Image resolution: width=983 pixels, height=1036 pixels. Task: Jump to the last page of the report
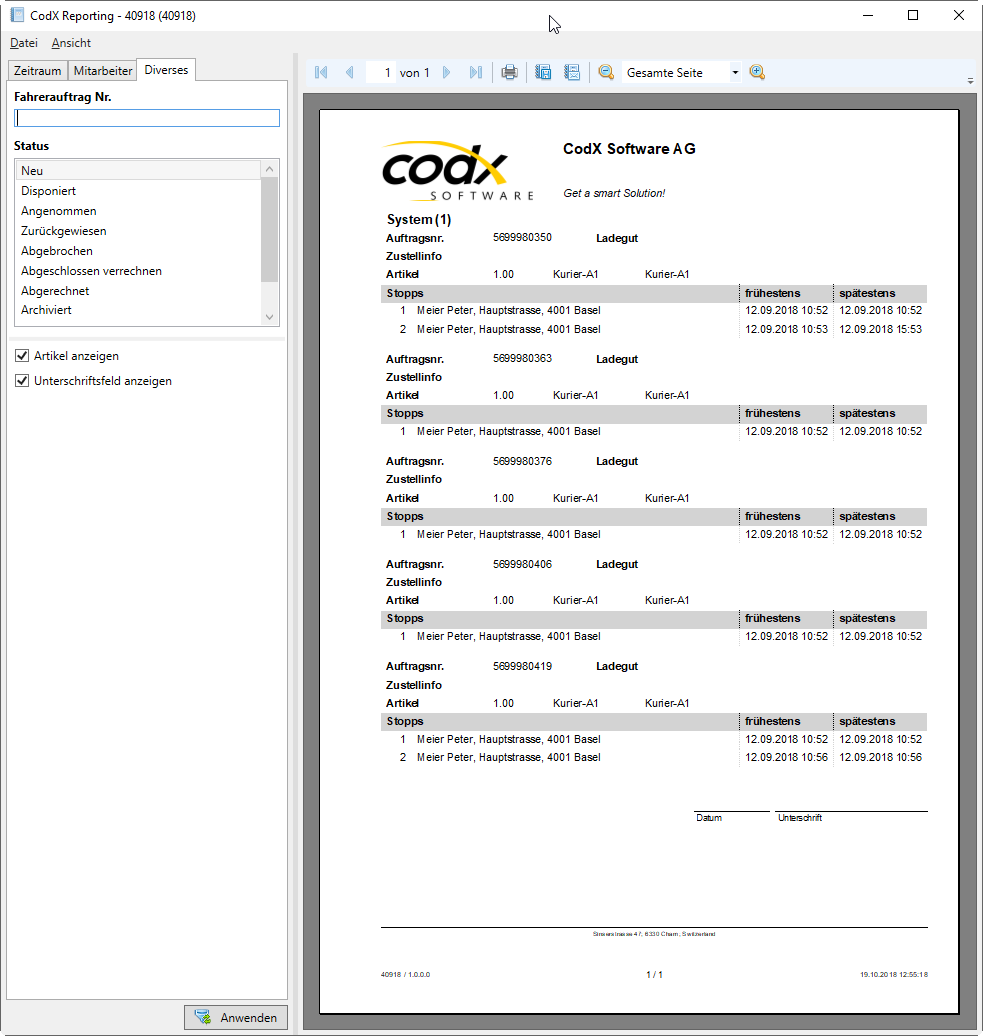pyautogui.click(x=476, y=72)
